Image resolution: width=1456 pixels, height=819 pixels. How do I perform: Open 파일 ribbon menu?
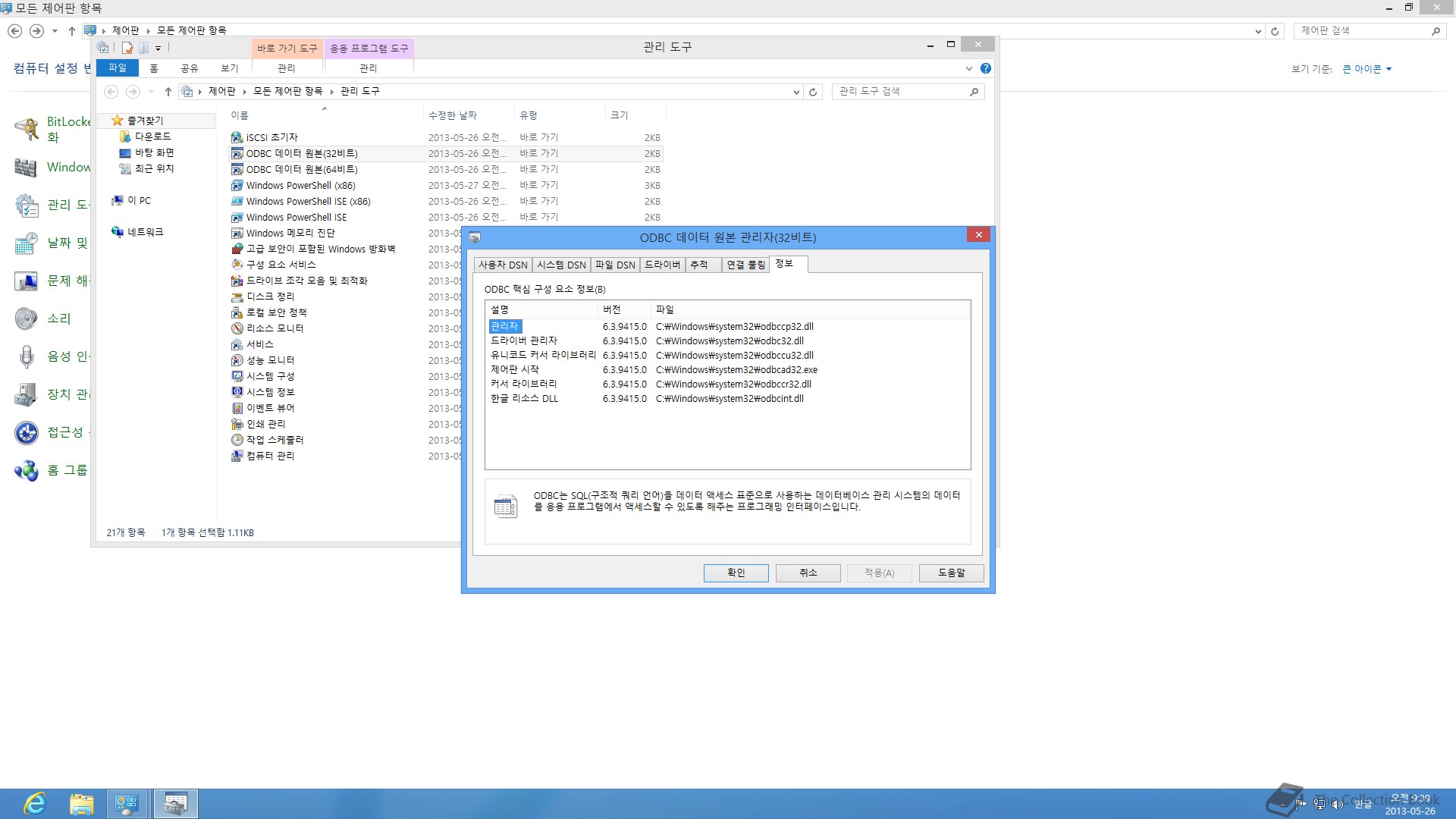tap(118, 68)
